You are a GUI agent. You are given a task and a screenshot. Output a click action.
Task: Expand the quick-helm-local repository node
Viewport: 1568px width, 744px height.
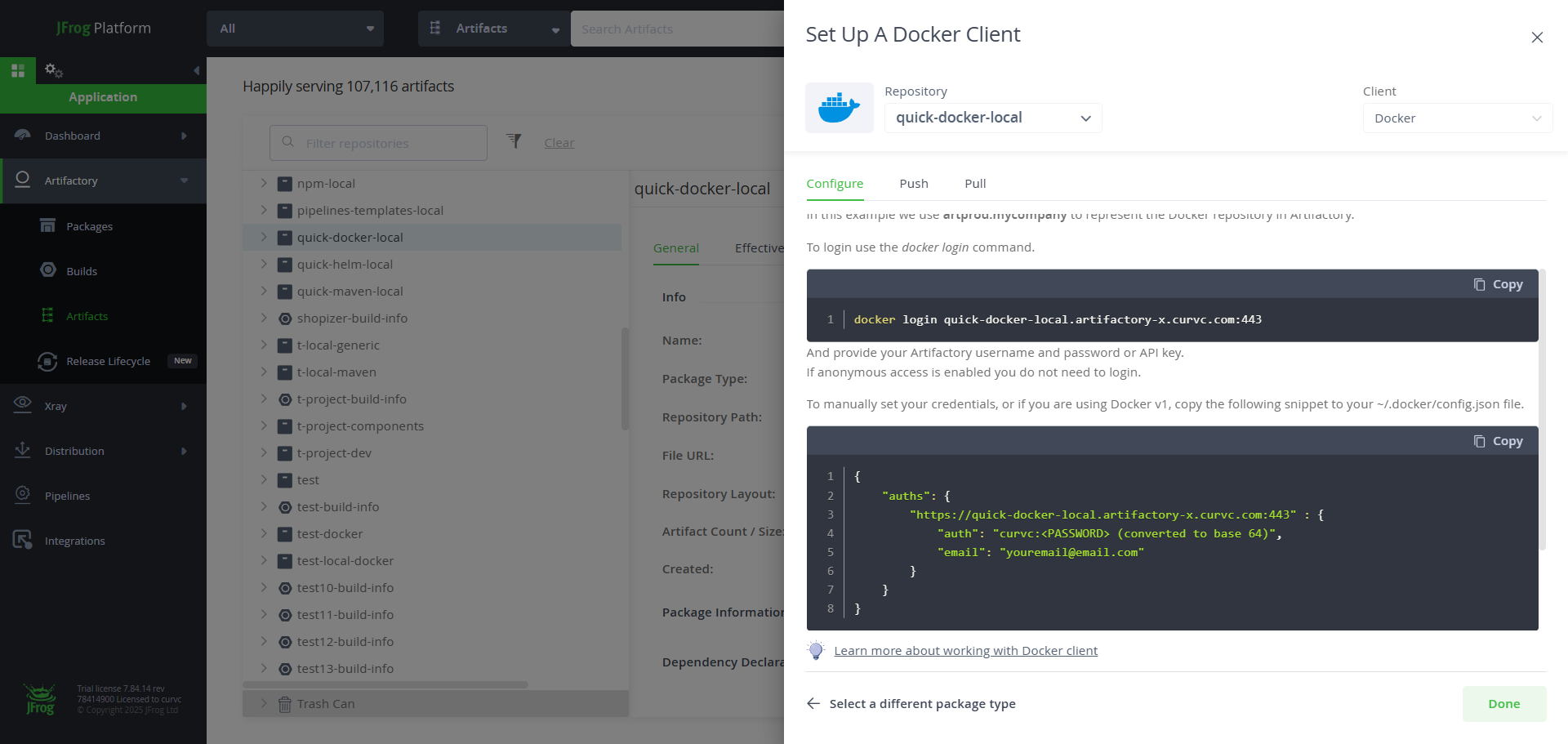pos(264,264)
